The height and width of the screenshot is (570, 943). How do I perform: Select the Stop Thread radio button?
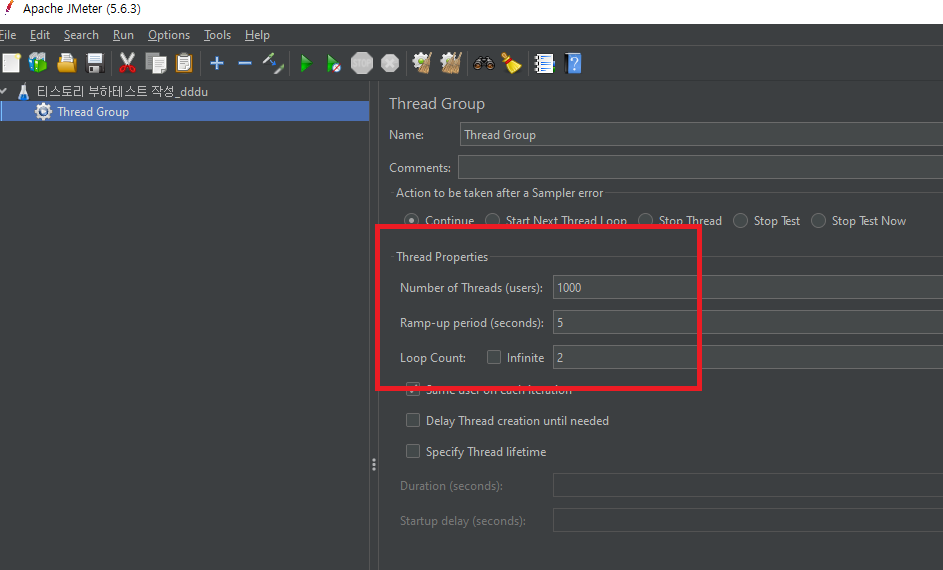pos(645,221)
